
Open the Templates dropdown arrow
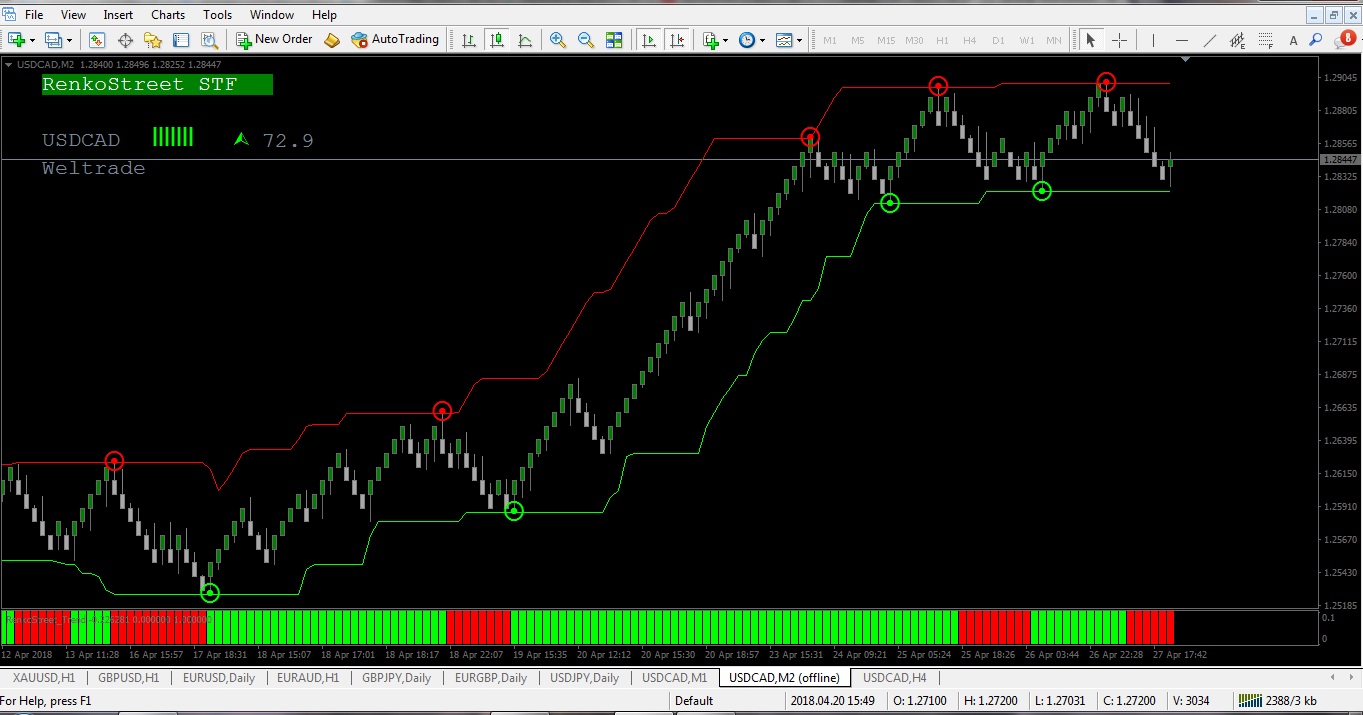(x=799, y=40)
